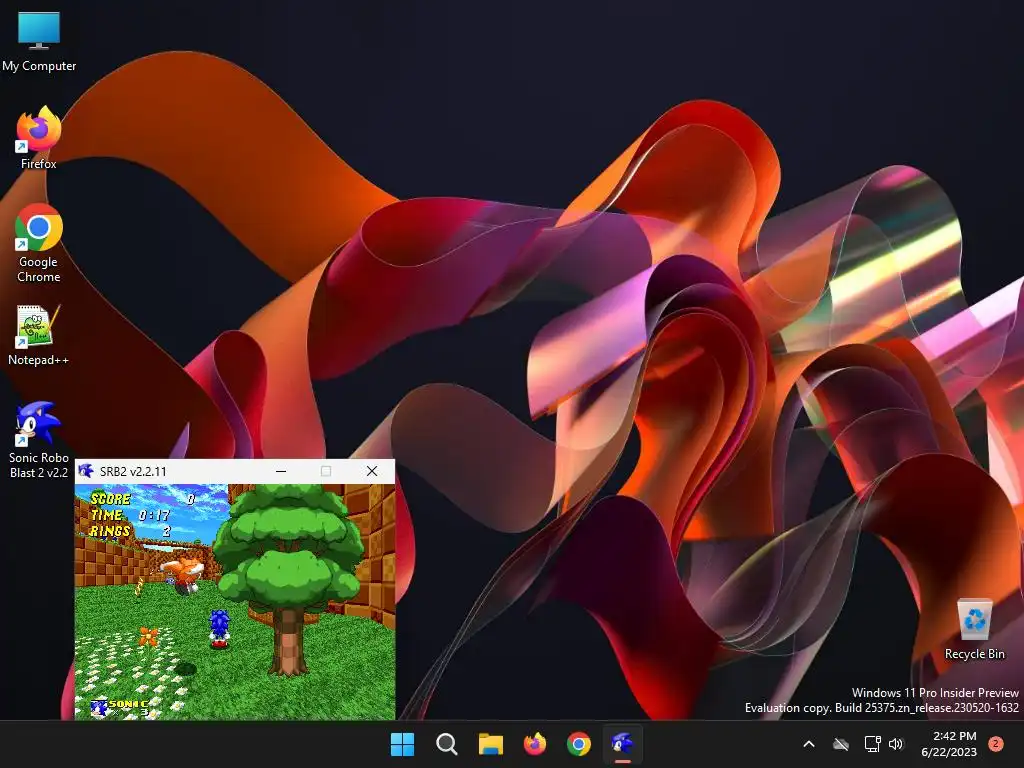Open the clock and date panel
1024x768 pixels.
(x=948, y=744)
